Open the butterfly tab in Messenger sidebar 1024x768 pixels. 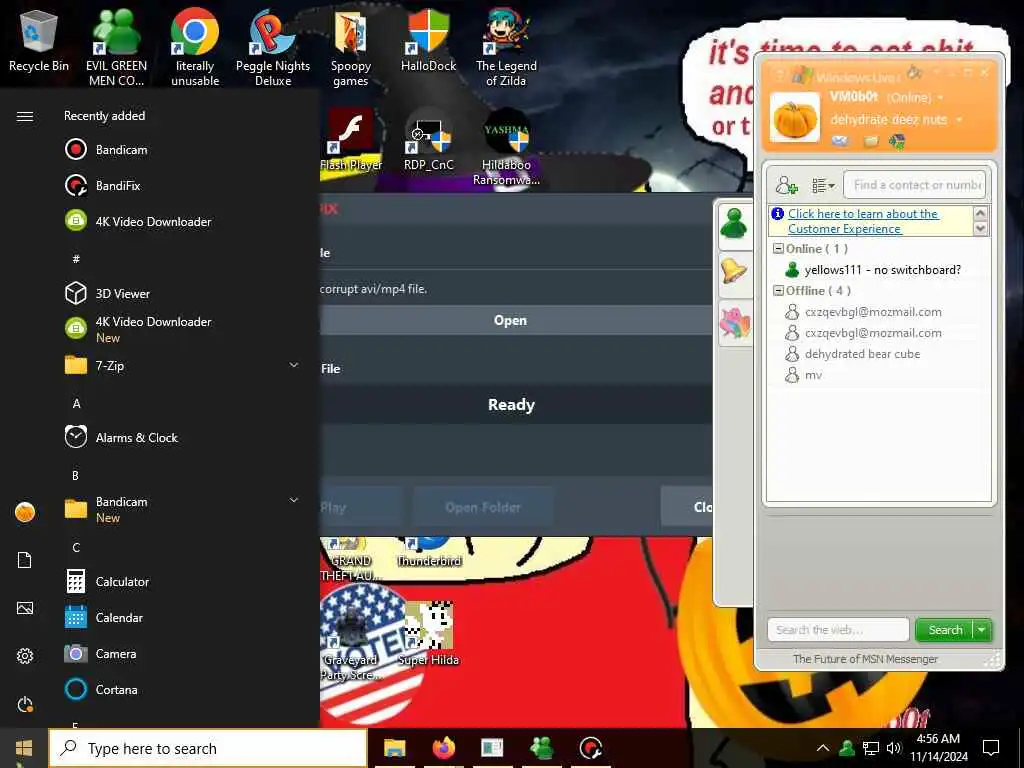735,323
